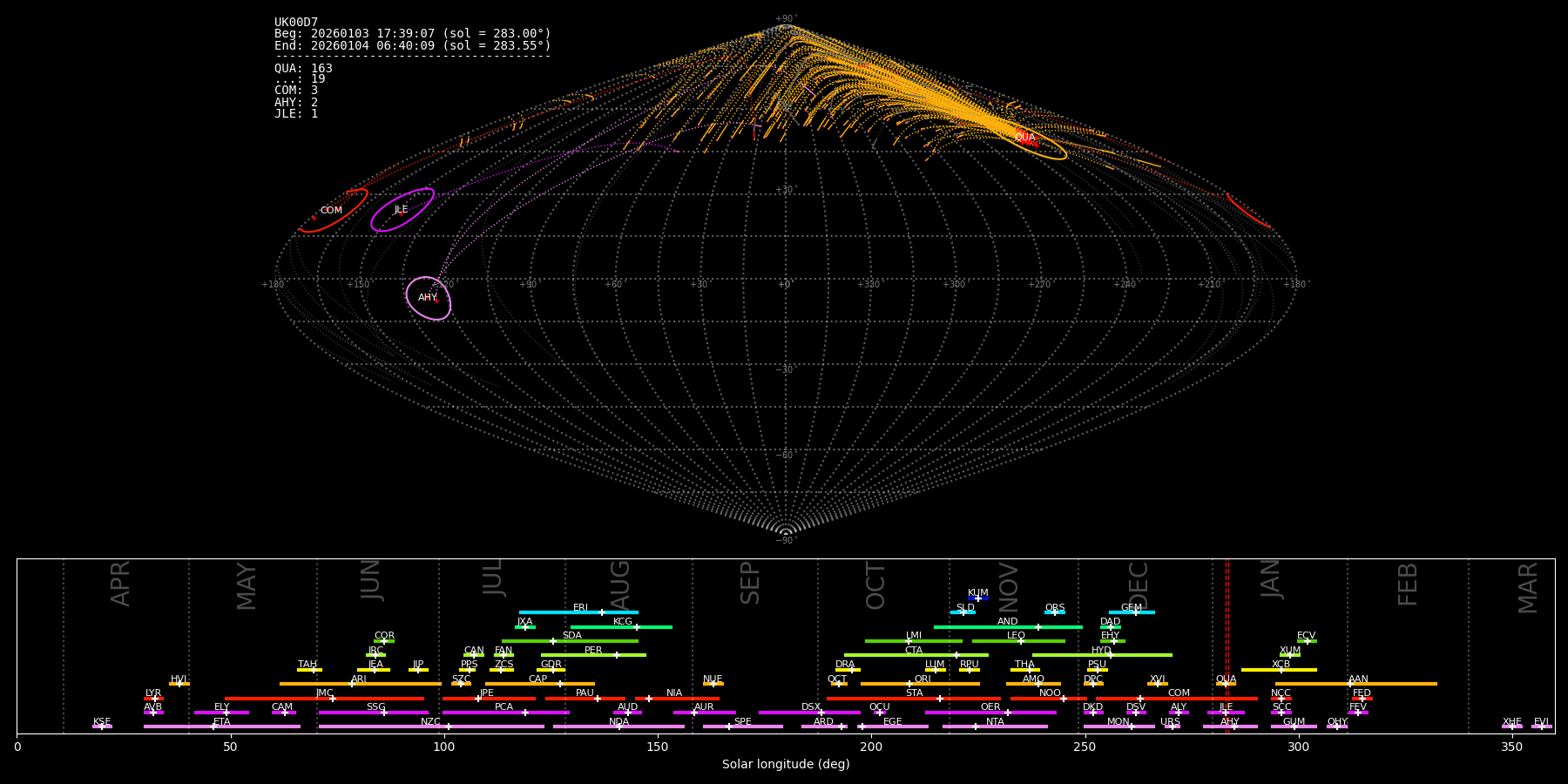Select the STA label on timeline
1568x784 pixels.
914,693
